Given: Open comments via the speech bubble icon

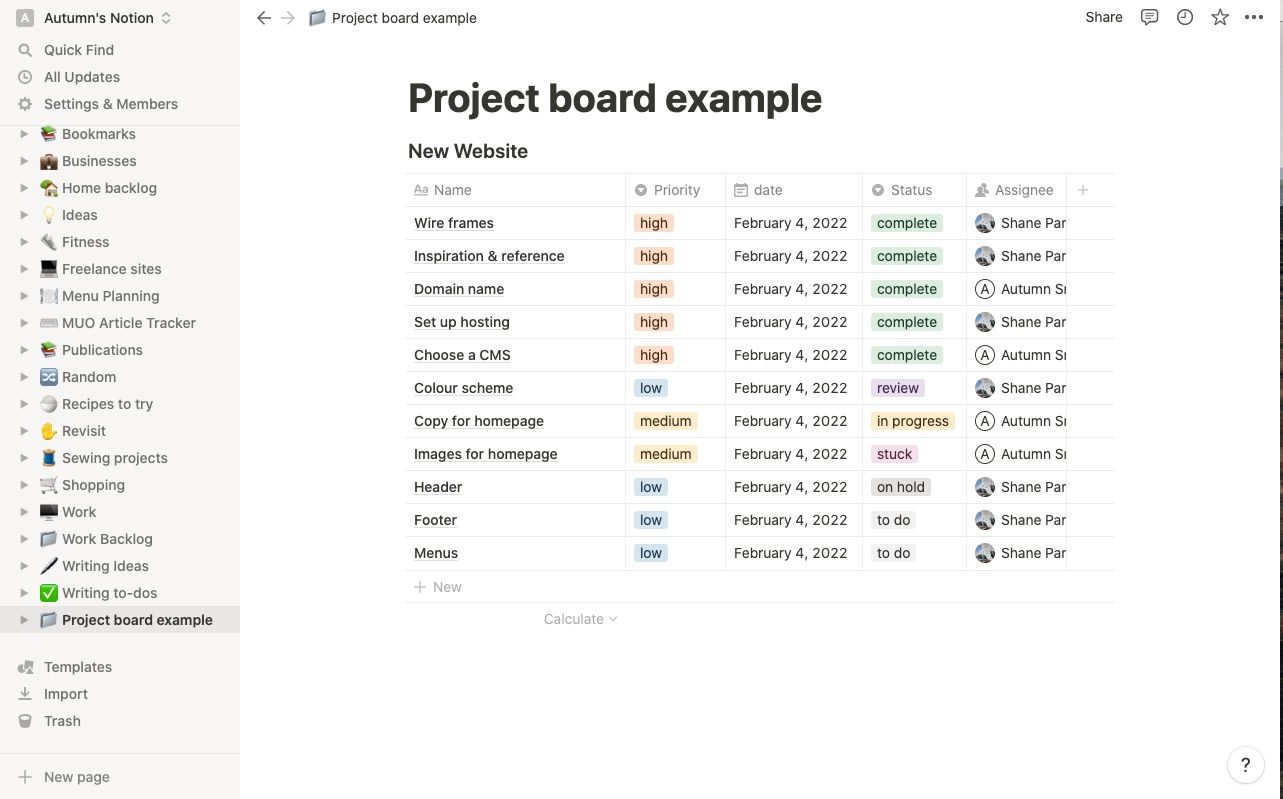Looking at the screenshot, I should pos(1148,17).
